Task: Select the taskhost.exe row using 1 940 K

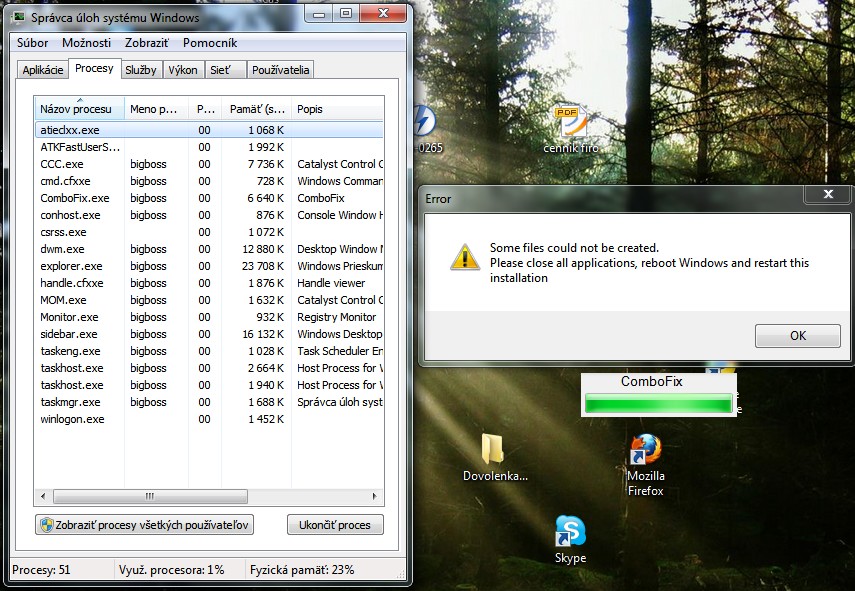Action: pos(209,385)
